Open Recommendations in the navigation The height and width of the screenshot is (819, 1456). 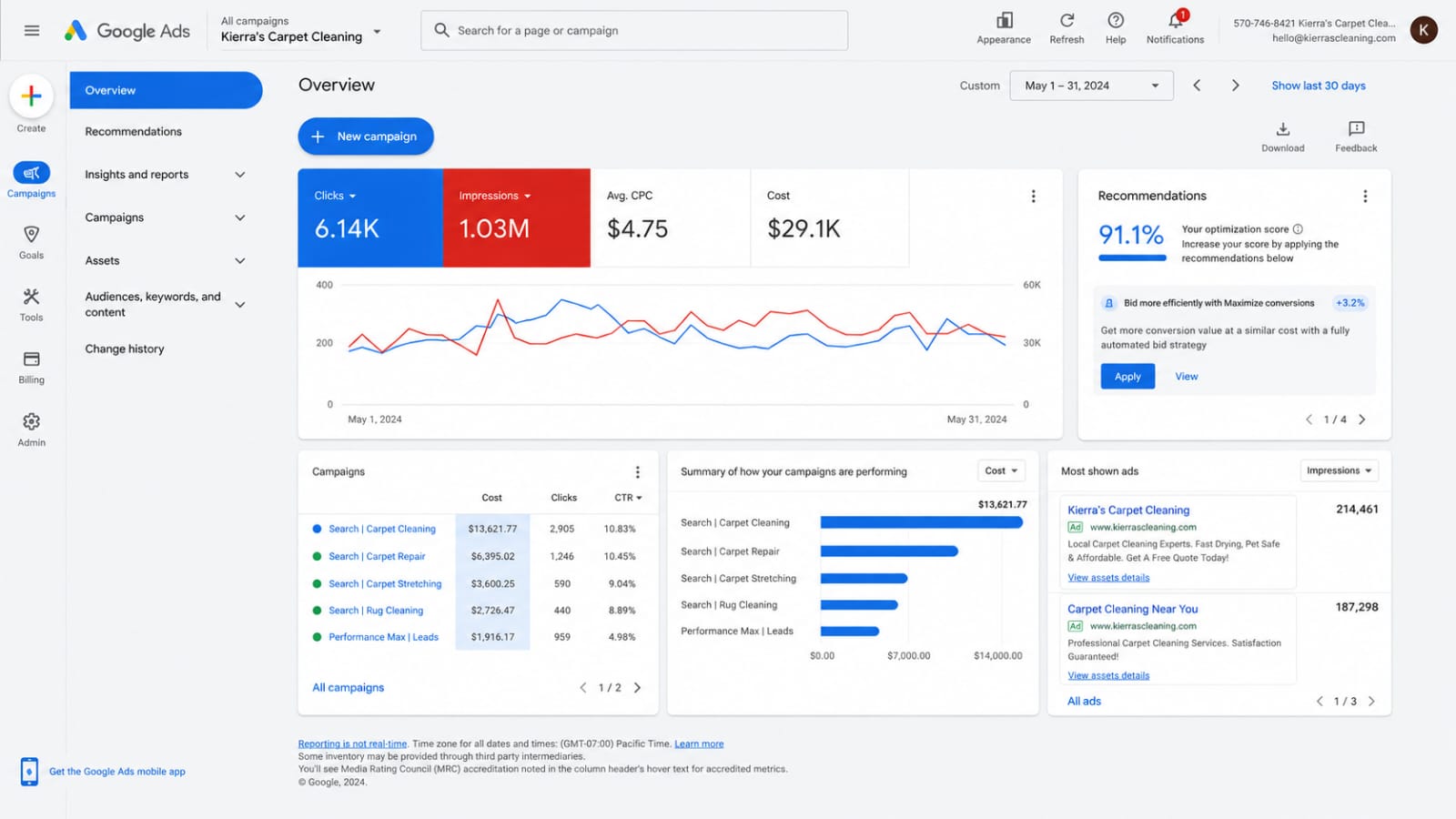134,132
